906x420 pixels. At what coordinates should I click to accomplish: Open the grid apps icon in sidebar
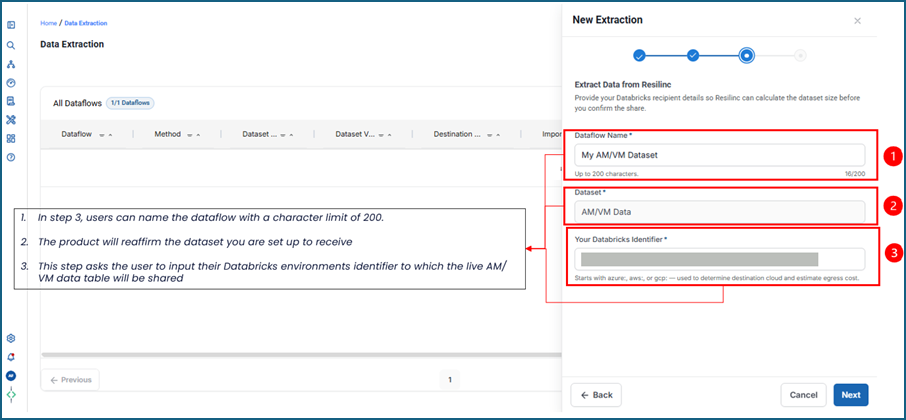[10, 139]
